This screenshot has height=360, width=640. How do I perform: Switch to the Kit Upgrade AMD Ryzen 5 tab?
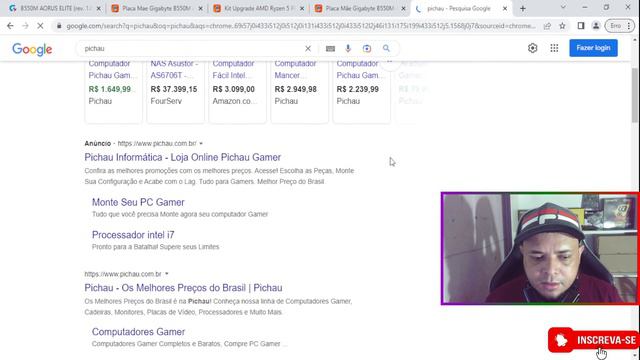259,8
